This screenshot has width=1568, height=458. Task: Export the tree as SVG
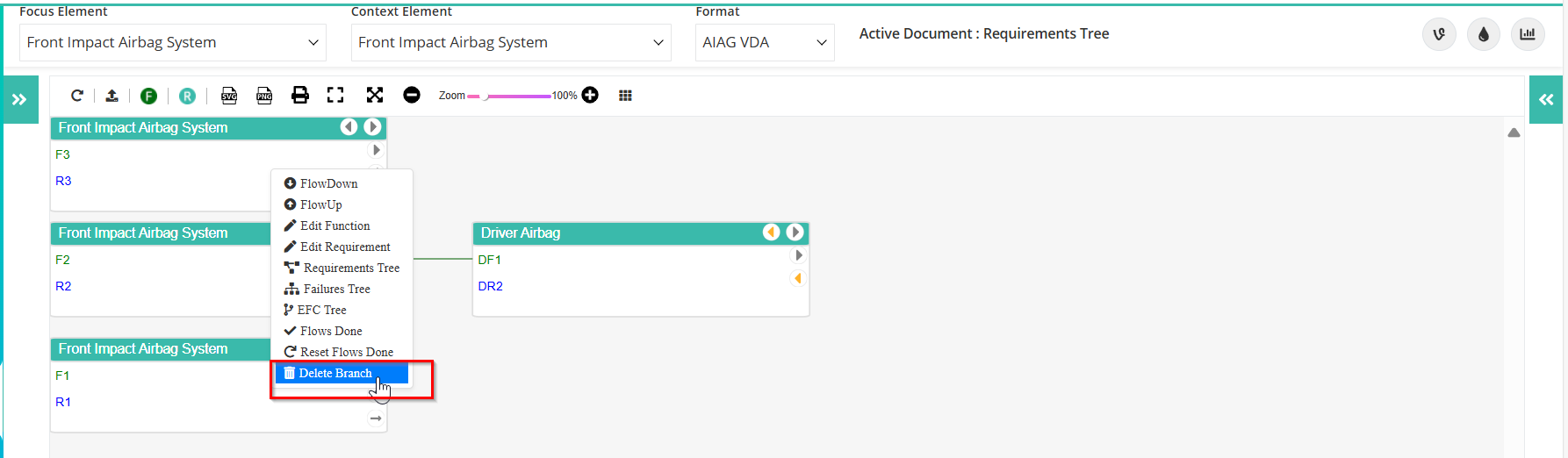click(229, 96)
